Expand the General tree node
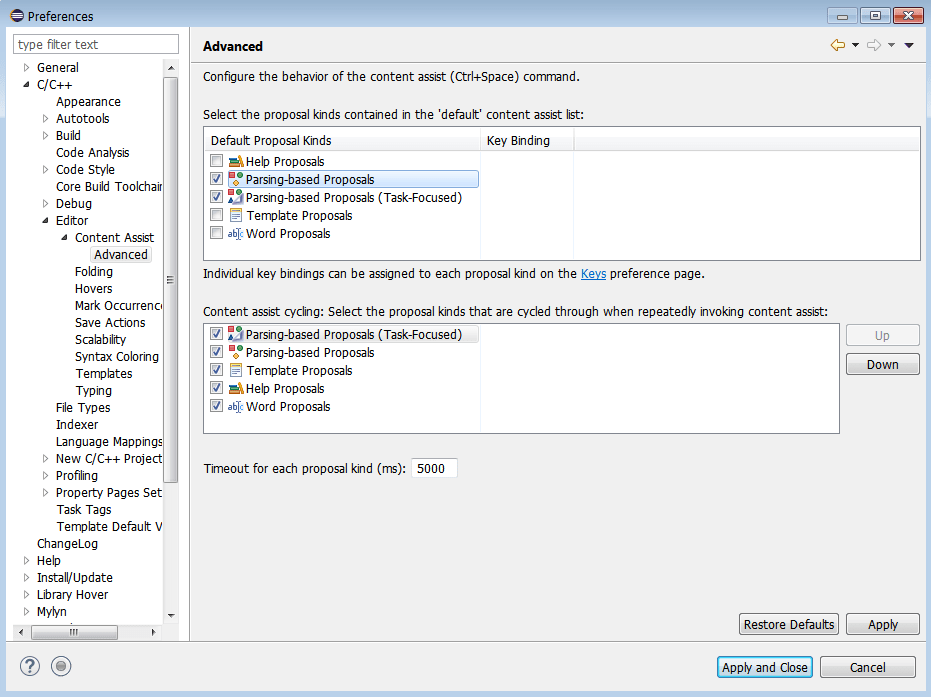 (x=25, y=67)
